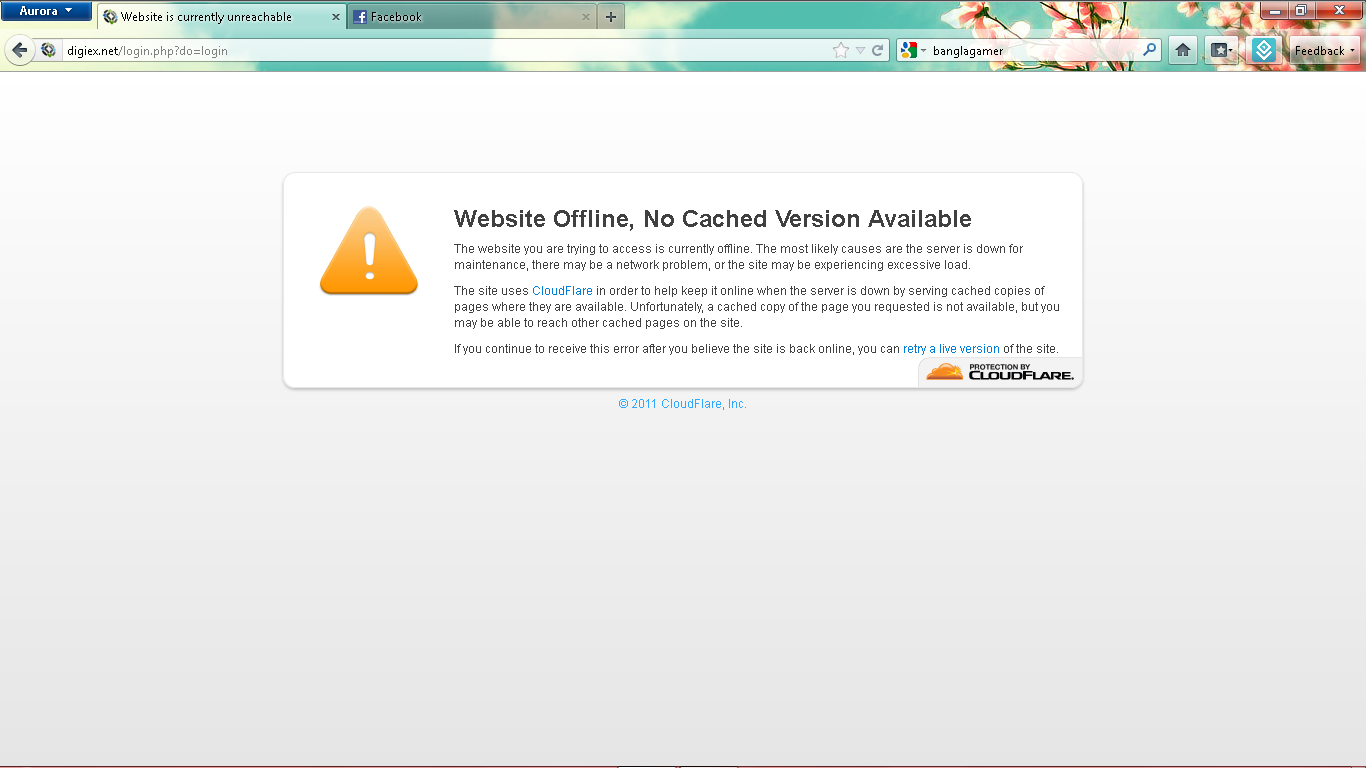Open the Aurora application menu
Screen dimensions: 1366x768
tap(46, 11)
